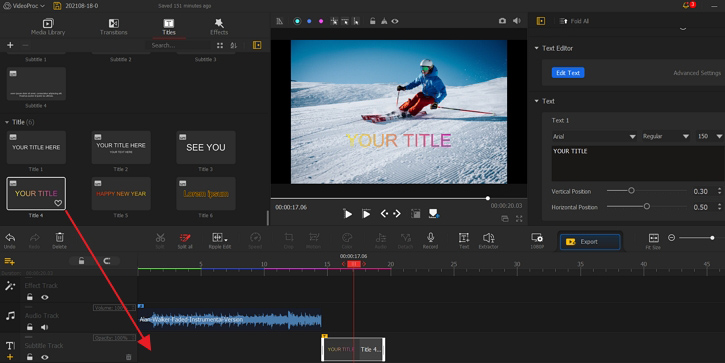Select the Split scissors tool
This screenshot has width=725, height=363.
pyautogui.click(x=160, y=238)
